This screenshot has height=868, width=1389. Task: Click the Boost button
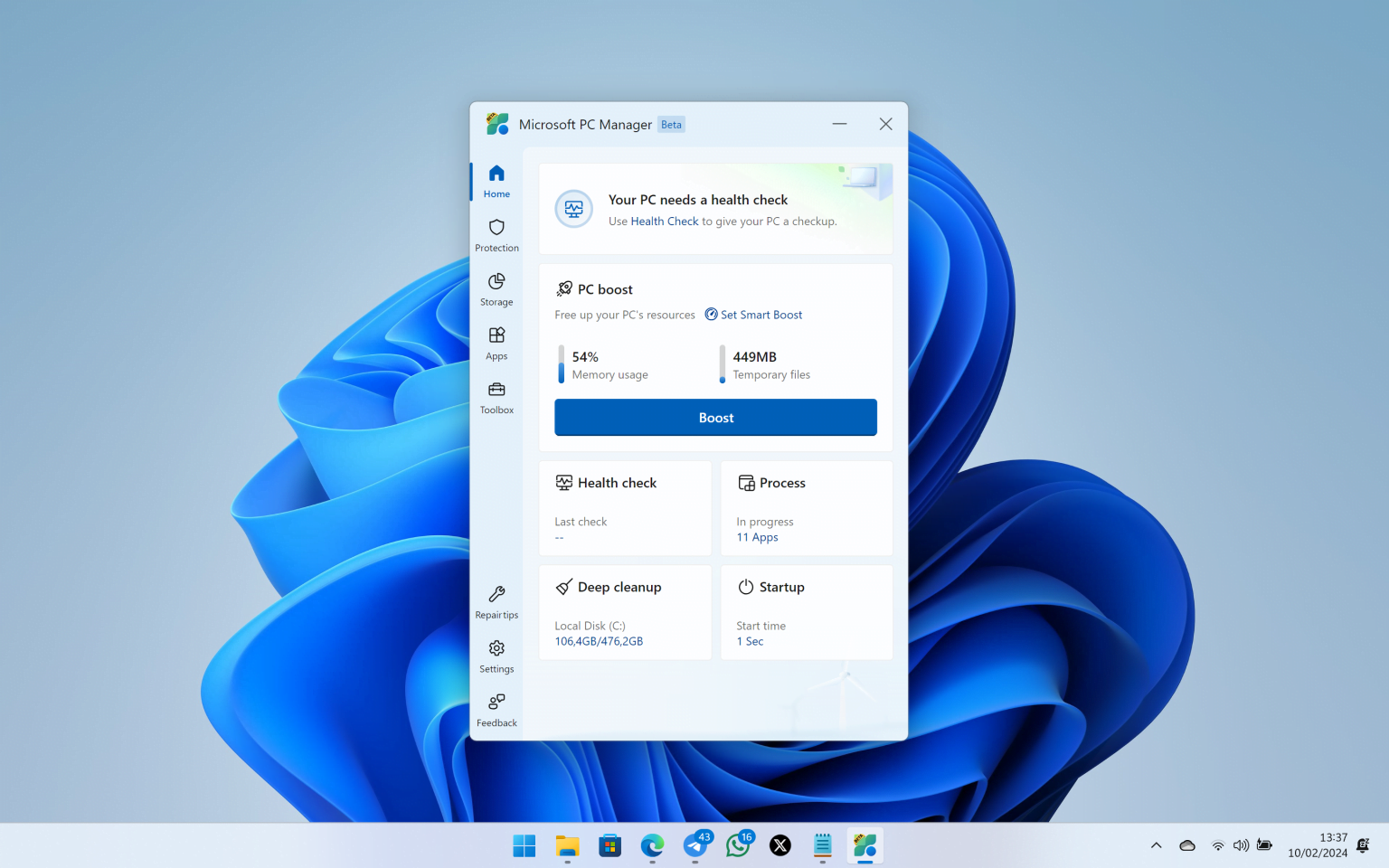(715, 417)
